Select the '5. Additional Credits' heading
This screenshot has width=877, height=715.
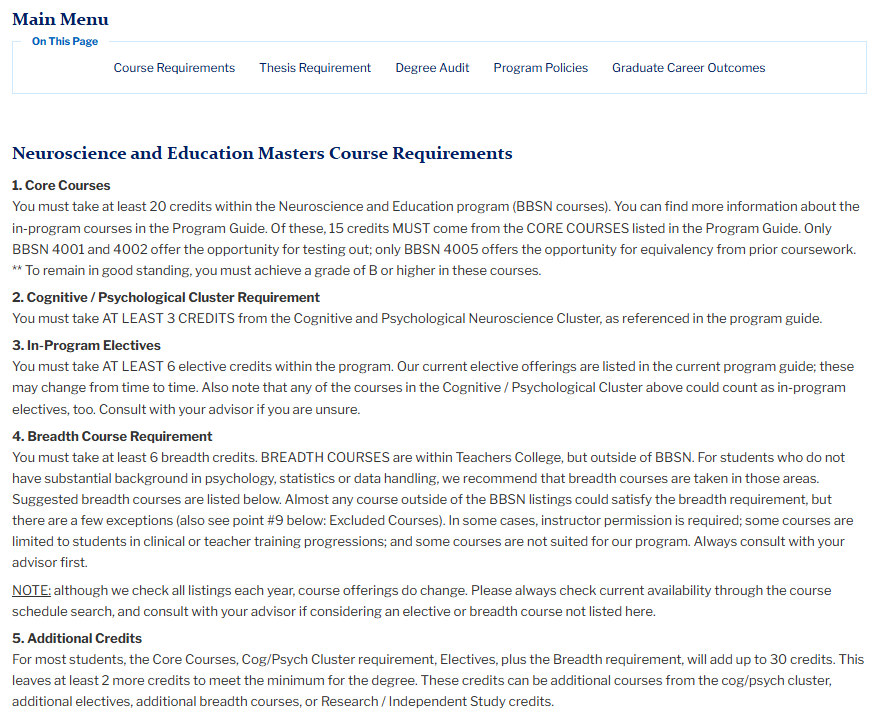[77, 638]
